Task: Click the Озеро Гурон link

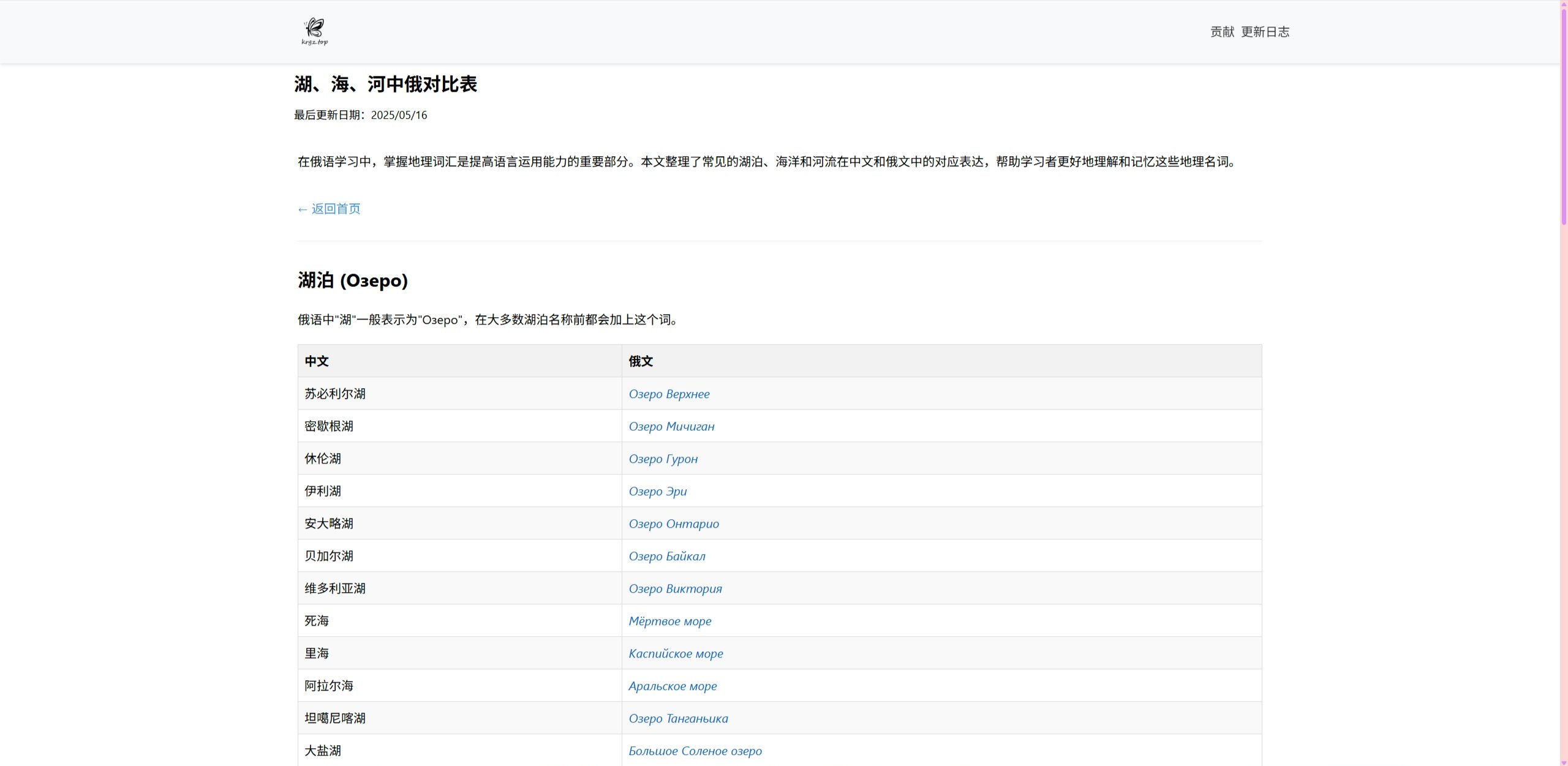Action: tap(663, 459)
